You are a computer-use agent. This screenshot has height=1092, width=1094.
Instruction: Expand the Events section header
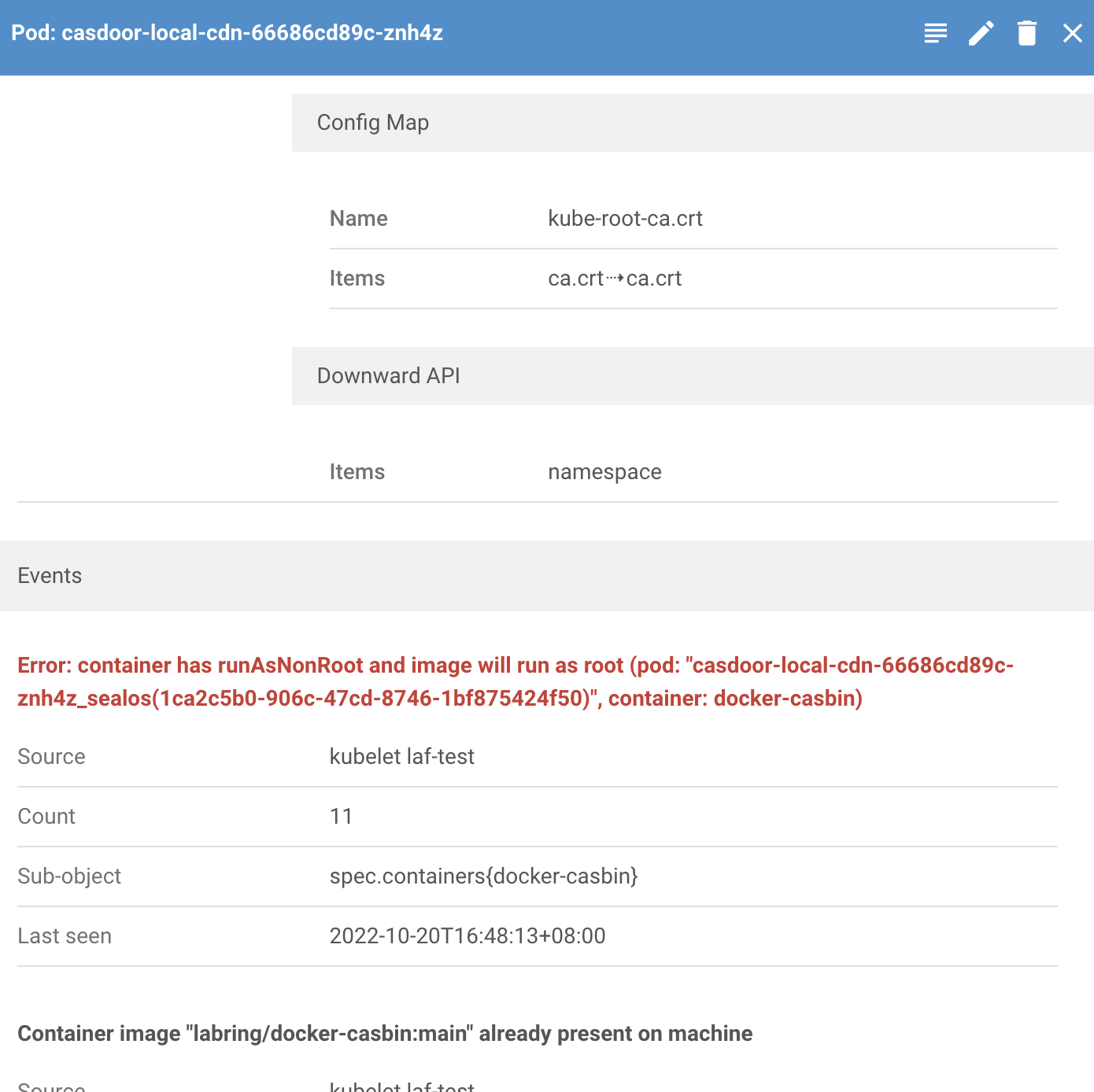[50, 576]
